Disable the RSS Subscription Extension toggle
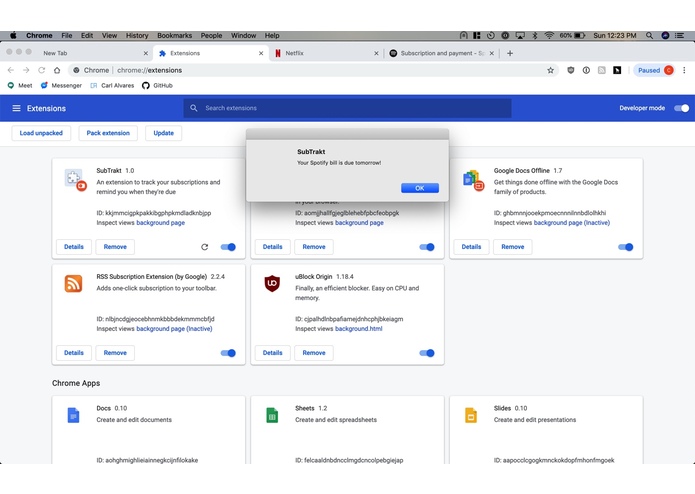The height and width of the screenshot is (494, 695). tap(228, 353)
